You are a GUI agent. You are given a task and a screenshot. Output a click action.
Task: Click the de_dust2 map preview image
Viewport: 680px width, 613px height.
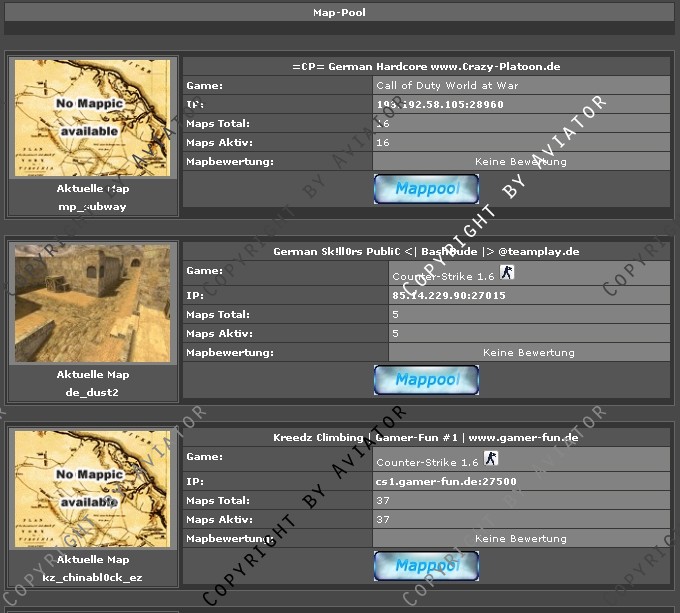click(93, 303)
